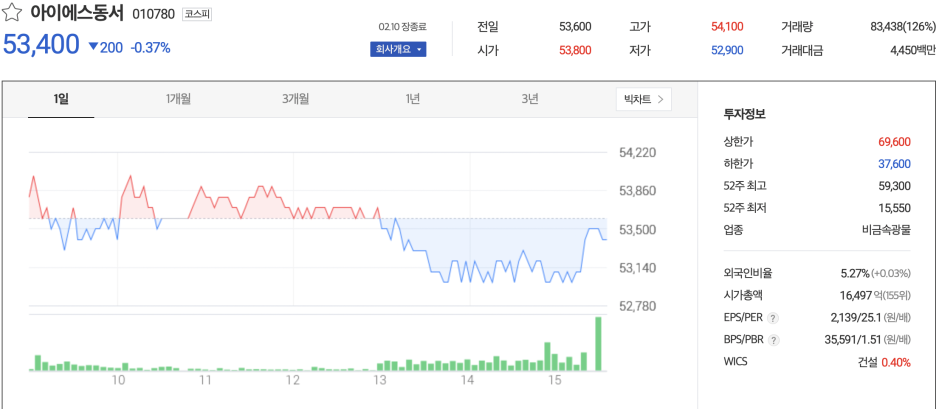Viewport: 936px width, 409px height.
Task: Switch to the 1개월 chart tab
Action: (178, 99)
